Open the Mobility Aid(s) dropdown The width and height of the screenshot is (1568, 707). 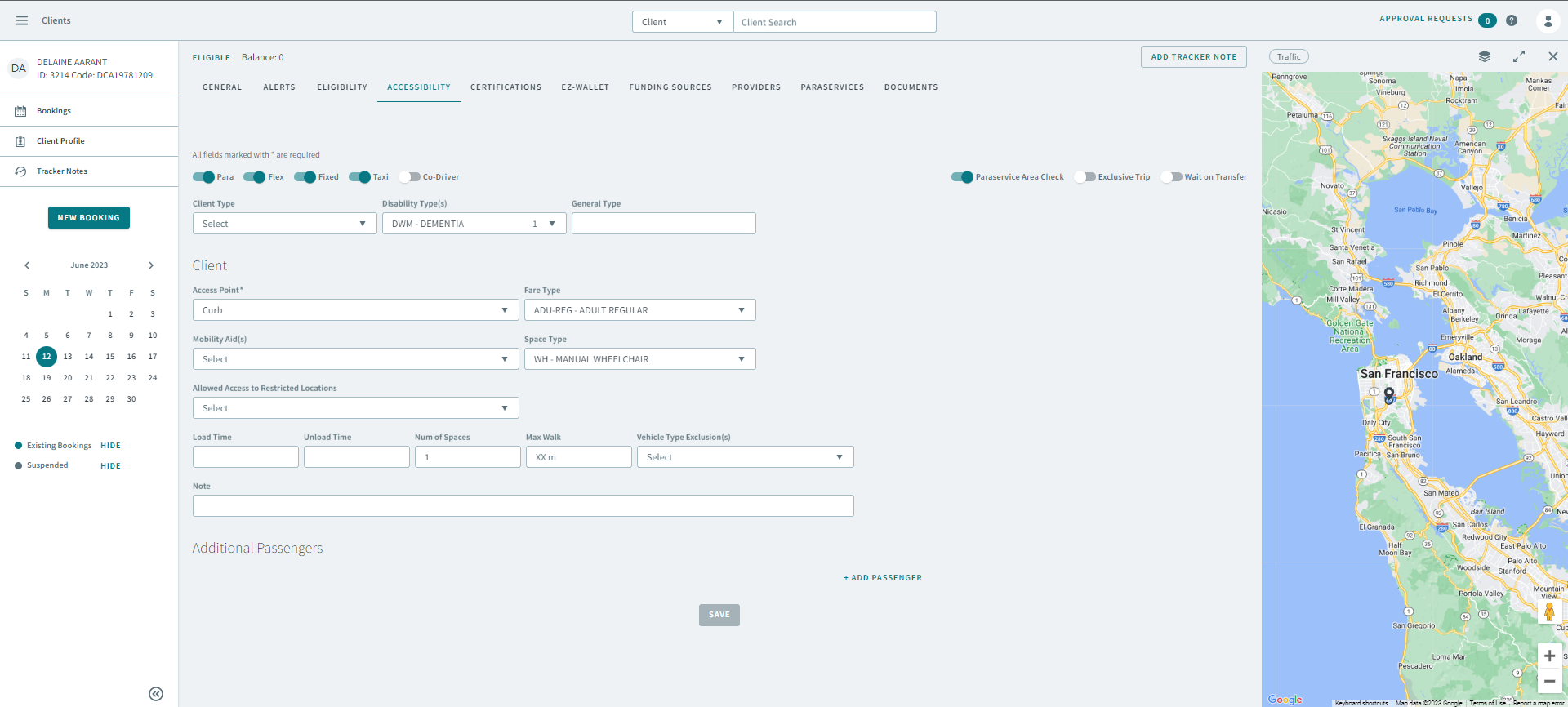355,359
